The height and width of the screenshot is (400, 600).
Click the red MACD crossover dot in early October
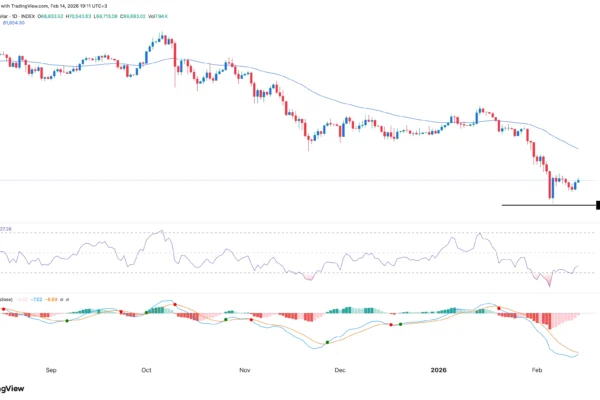[x=175, y=304]
